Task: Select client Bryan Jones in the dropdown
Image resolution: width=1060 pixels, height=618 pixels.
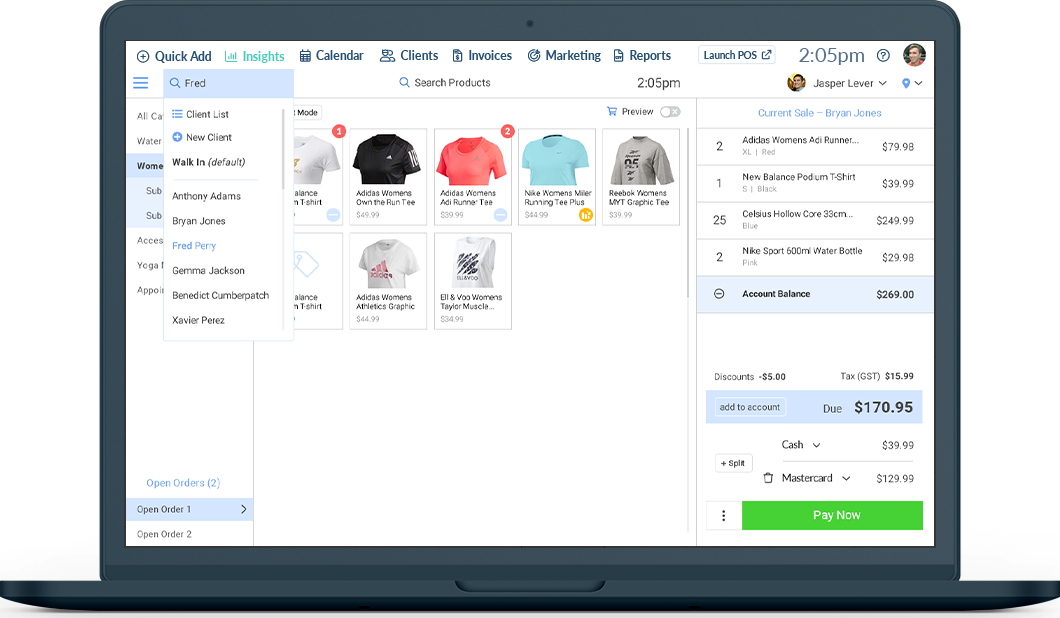Action: pos(199,221)
